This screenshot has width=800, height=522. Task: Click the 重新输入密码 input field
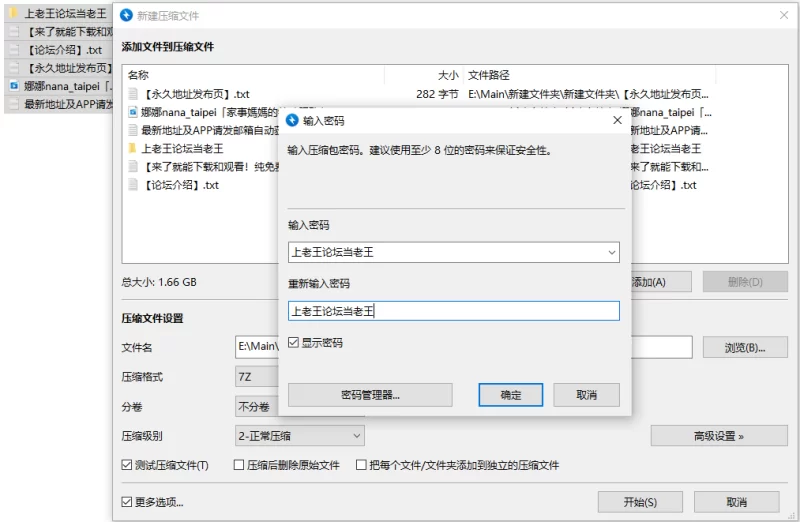(x=454, y=311)
